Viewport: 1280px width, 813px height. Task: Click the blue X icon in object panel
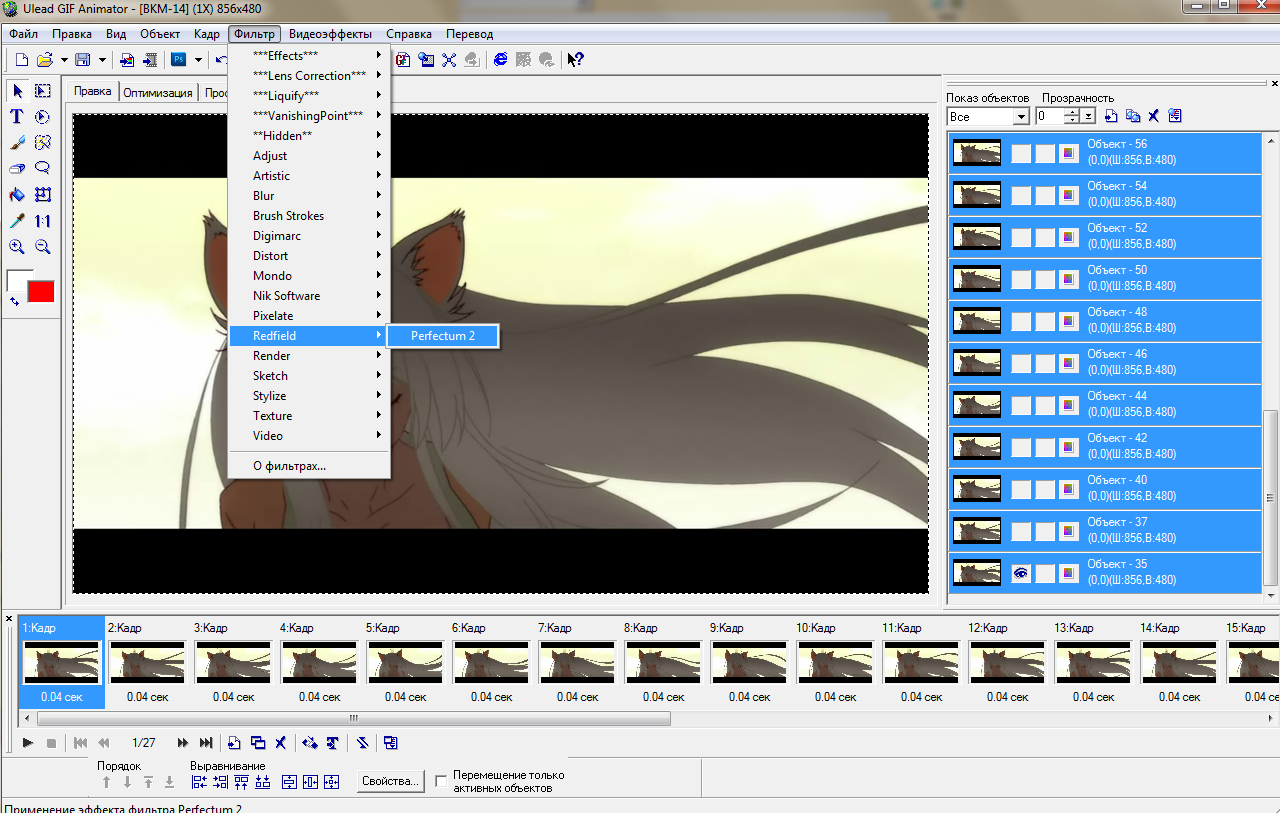click(1153, 116)
